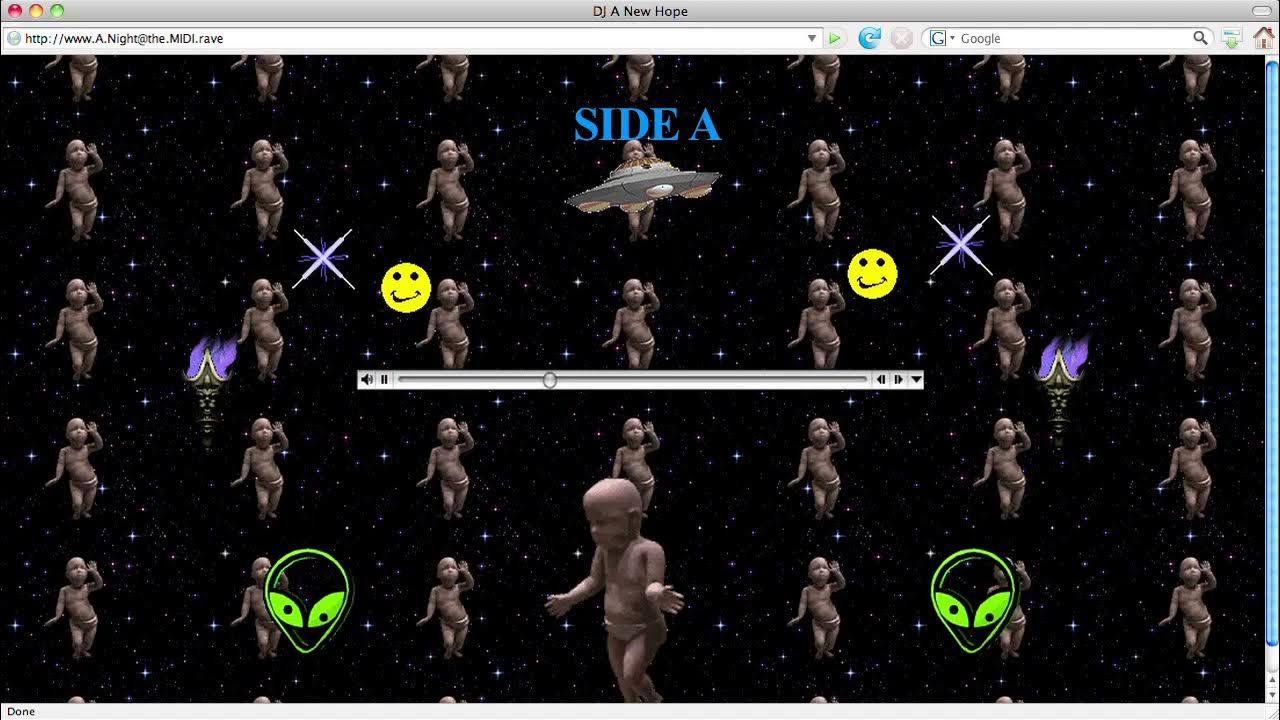The image size is (1280, 720).
Task: Click the green window zoom button
Action: point(57,11)
